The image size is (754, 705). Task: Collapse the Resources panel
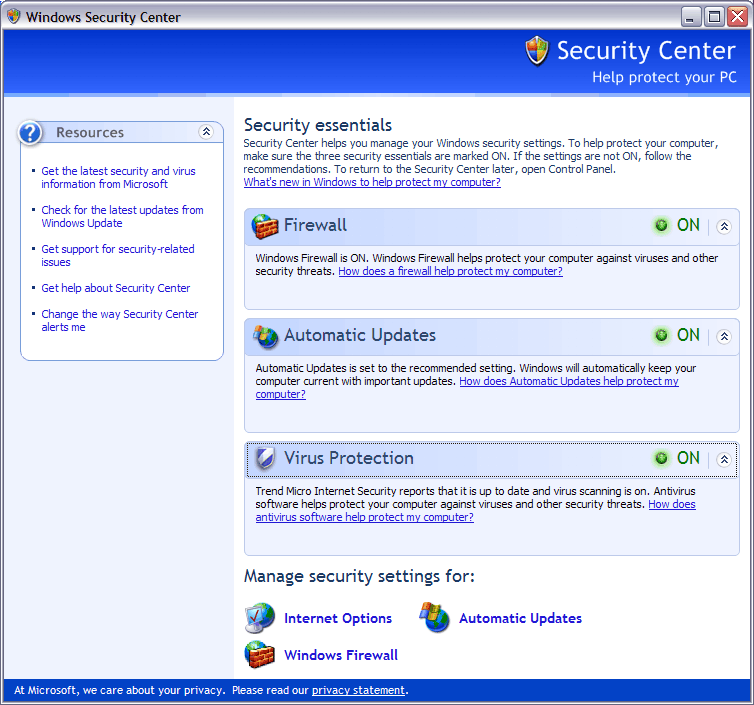[x=206, y=132]
